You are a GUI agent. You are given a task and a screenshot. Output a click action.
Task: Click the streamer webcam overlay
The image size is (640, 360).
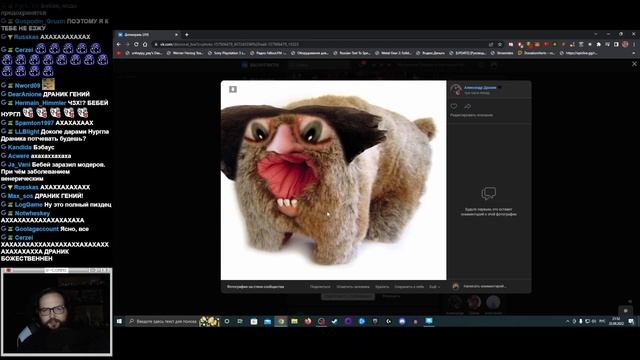(56, 311)
